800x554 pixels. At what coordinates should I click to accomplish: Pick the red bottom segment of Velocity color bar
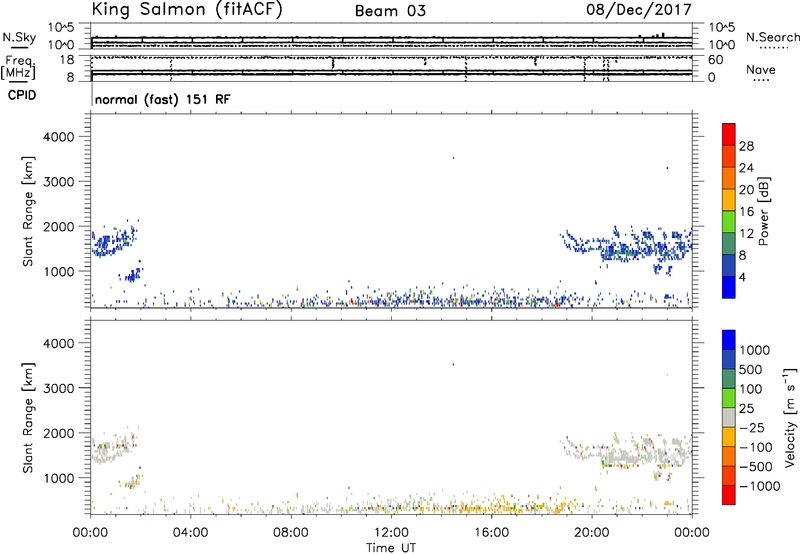pos(729,495)
